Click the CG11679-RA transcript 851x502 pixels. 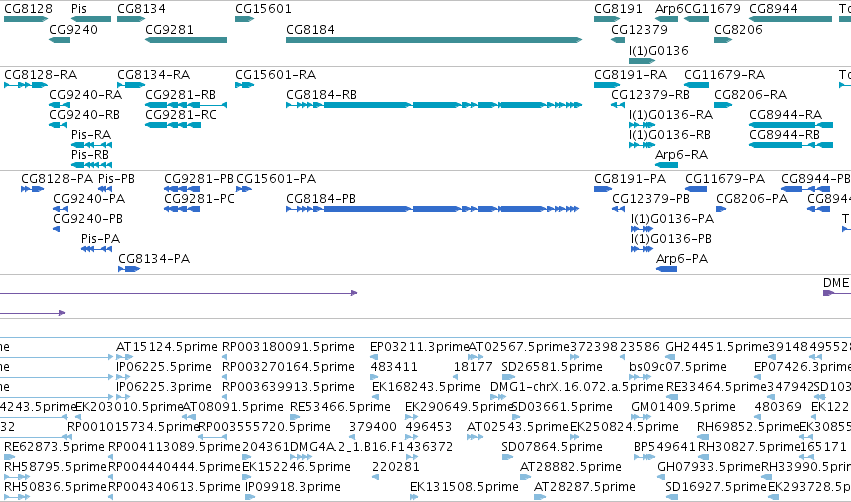(696, 85)
